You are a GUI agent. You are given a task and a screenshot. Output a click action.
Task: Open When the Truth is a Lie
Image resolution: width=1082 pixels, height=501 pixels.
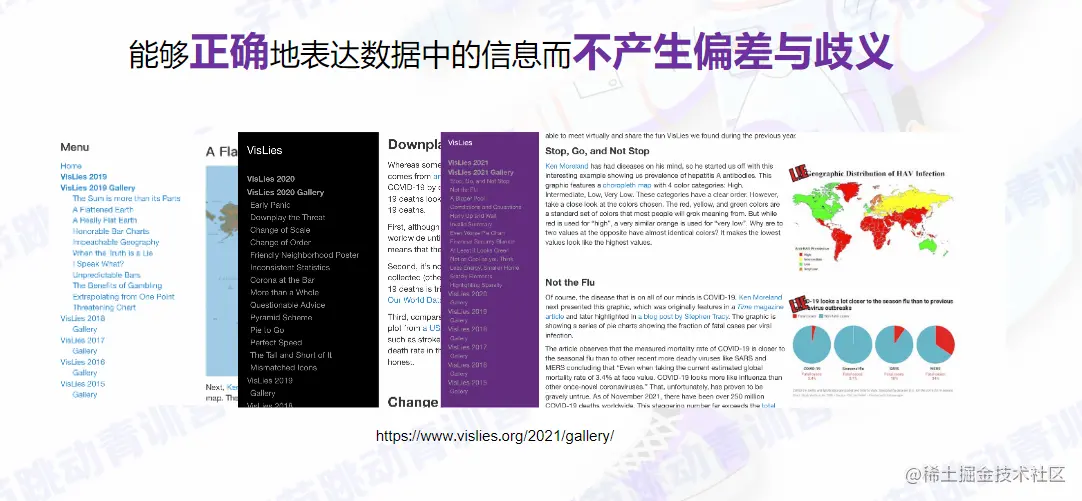coord(112,253)
